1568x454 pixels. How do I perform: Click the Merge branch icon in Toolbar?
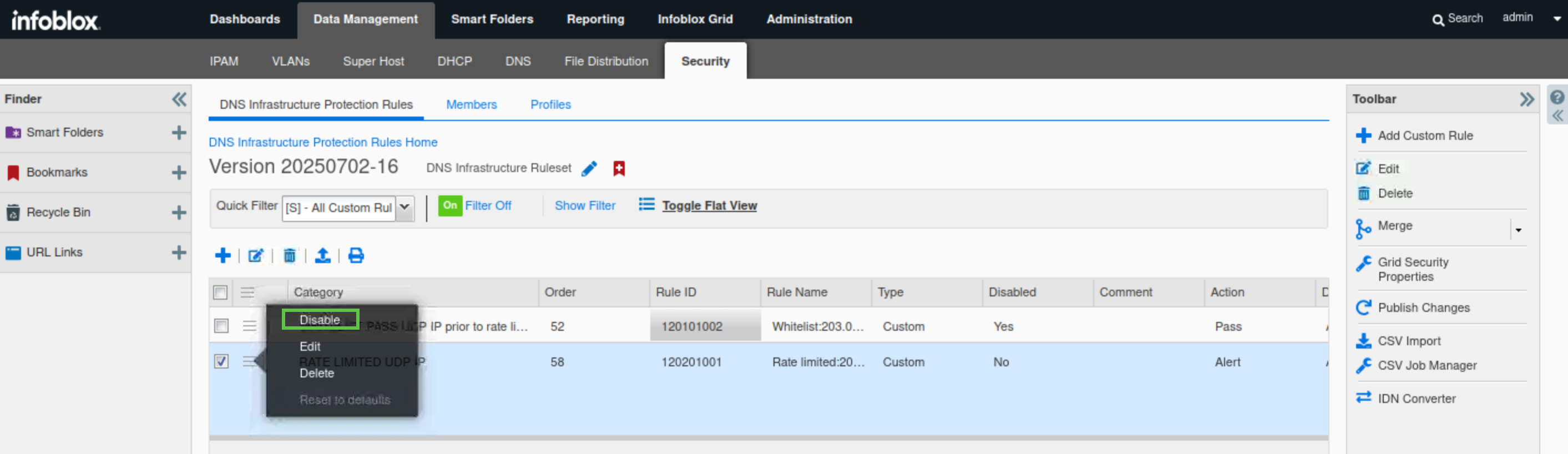click(1363, 229)
